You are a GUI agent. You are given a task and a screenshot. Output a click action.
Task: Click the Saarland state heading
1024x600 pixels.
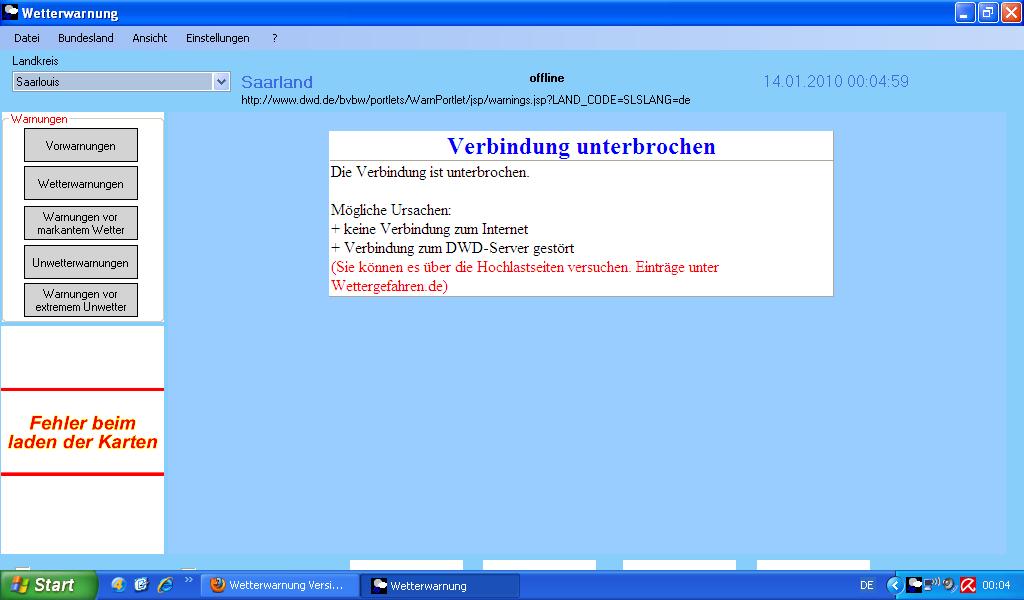click(277, 82)
